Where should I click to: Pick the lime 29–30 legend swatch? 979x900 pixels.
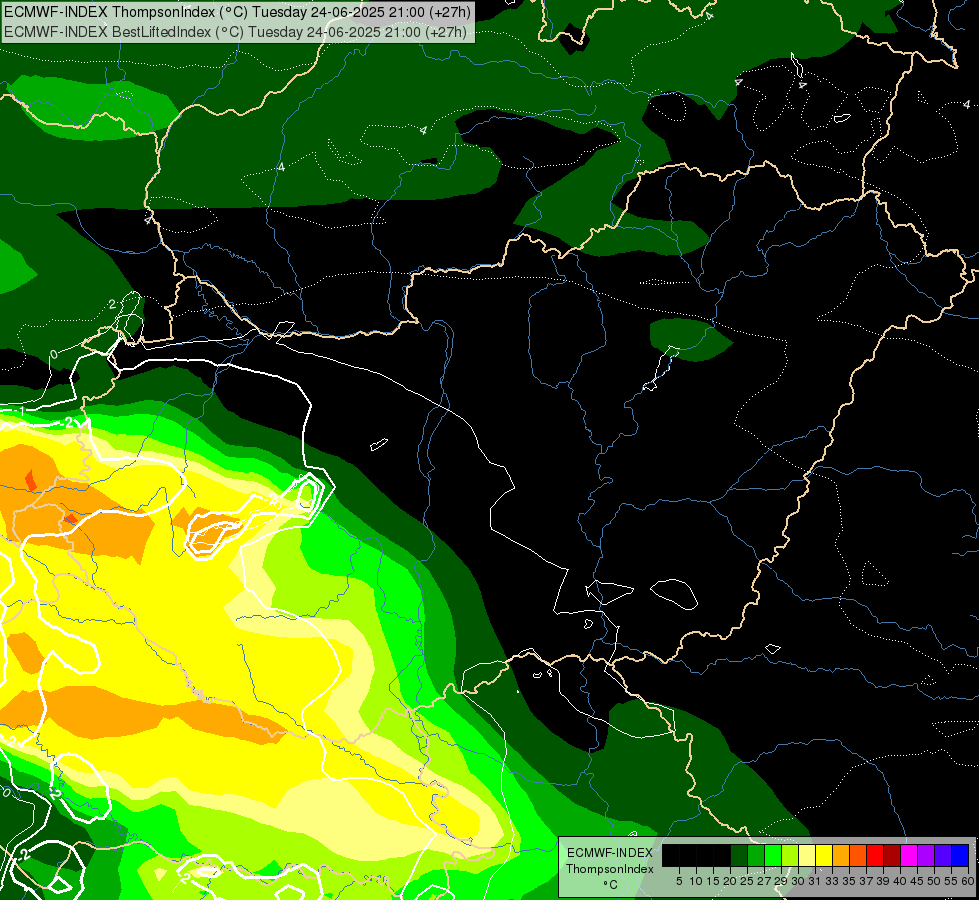coord(790,855)
